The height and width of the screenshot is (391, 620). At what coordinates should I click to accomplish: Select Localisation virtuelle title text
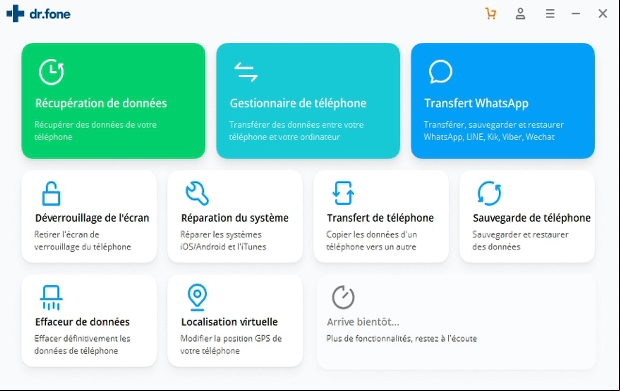(229, 322)
